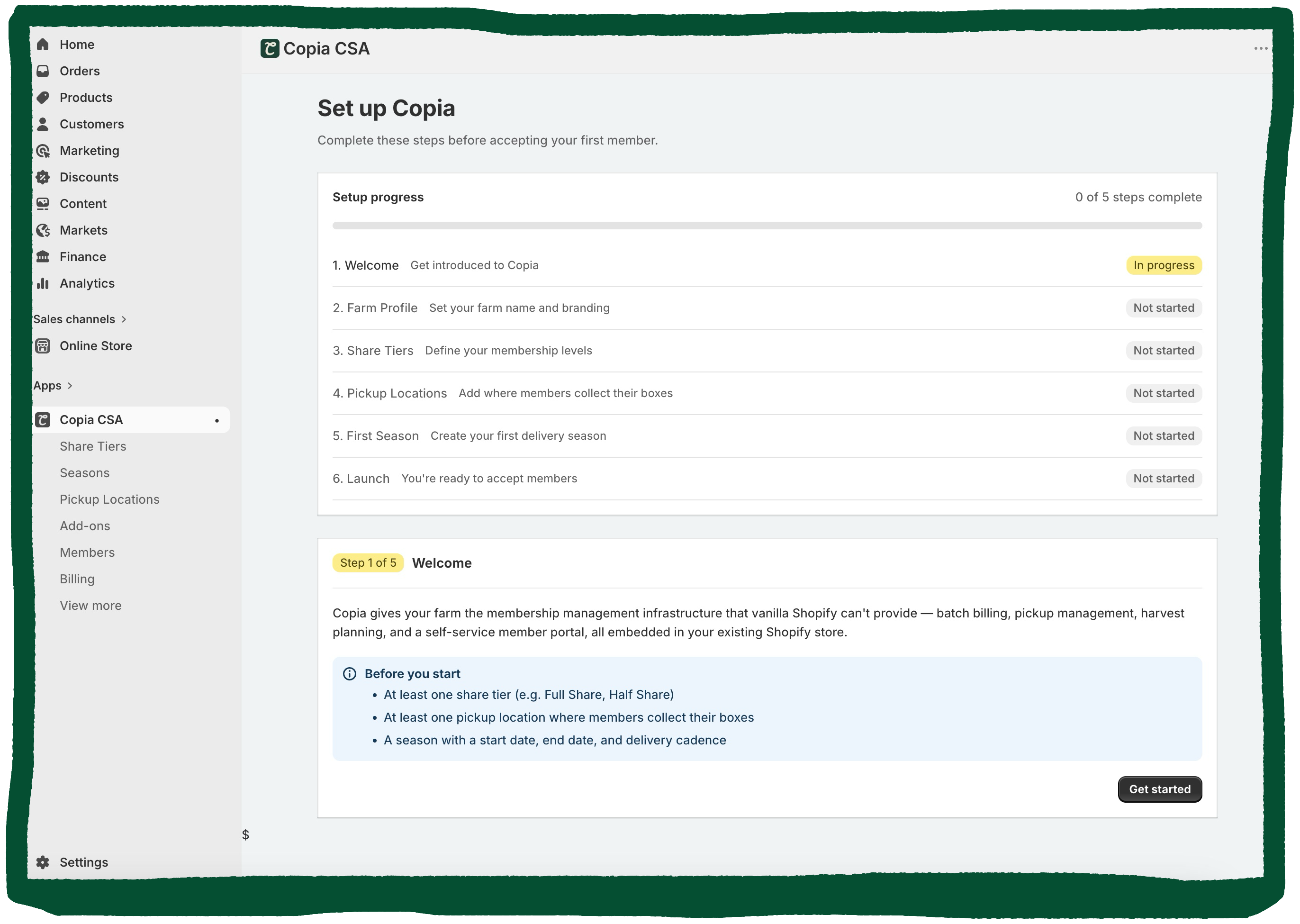Click the Get started button
Viewport: 1300px width, 924px height.
(x=1159, y=789)
